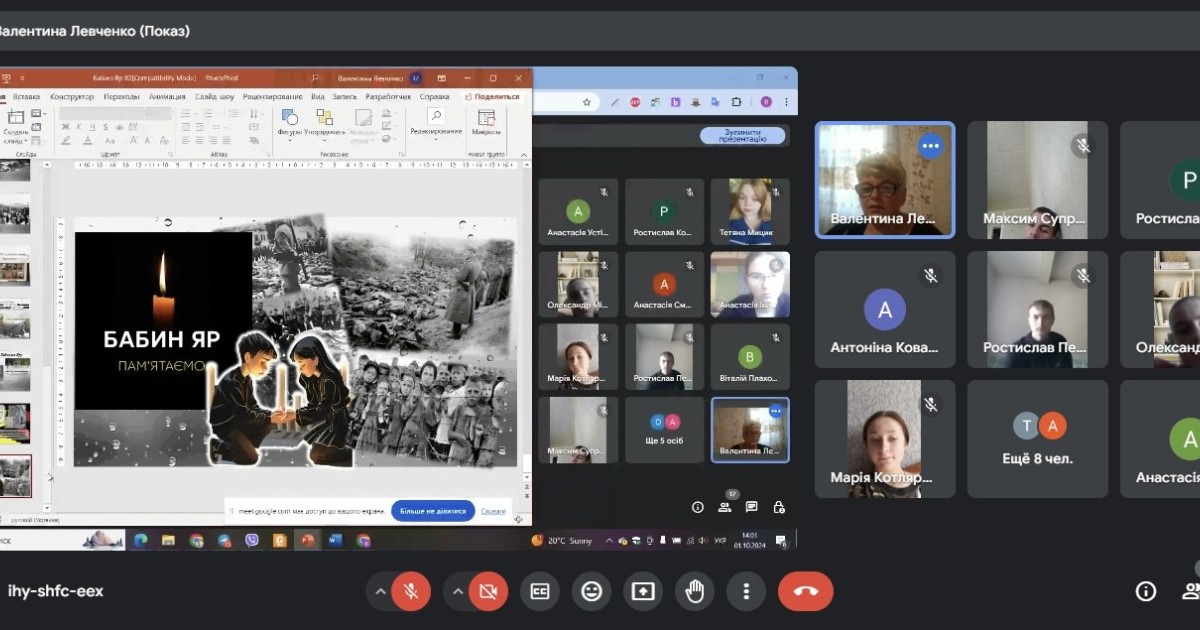Click the PowerPoint title bar search icon
The image size is (1200, 630).
(315, 77)
